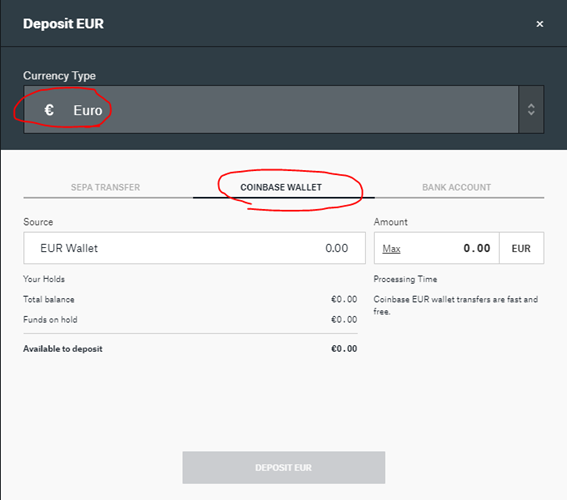Click the Your Holds heading
The height and width of the screenshot is (500, 567).
click(44, 279)
